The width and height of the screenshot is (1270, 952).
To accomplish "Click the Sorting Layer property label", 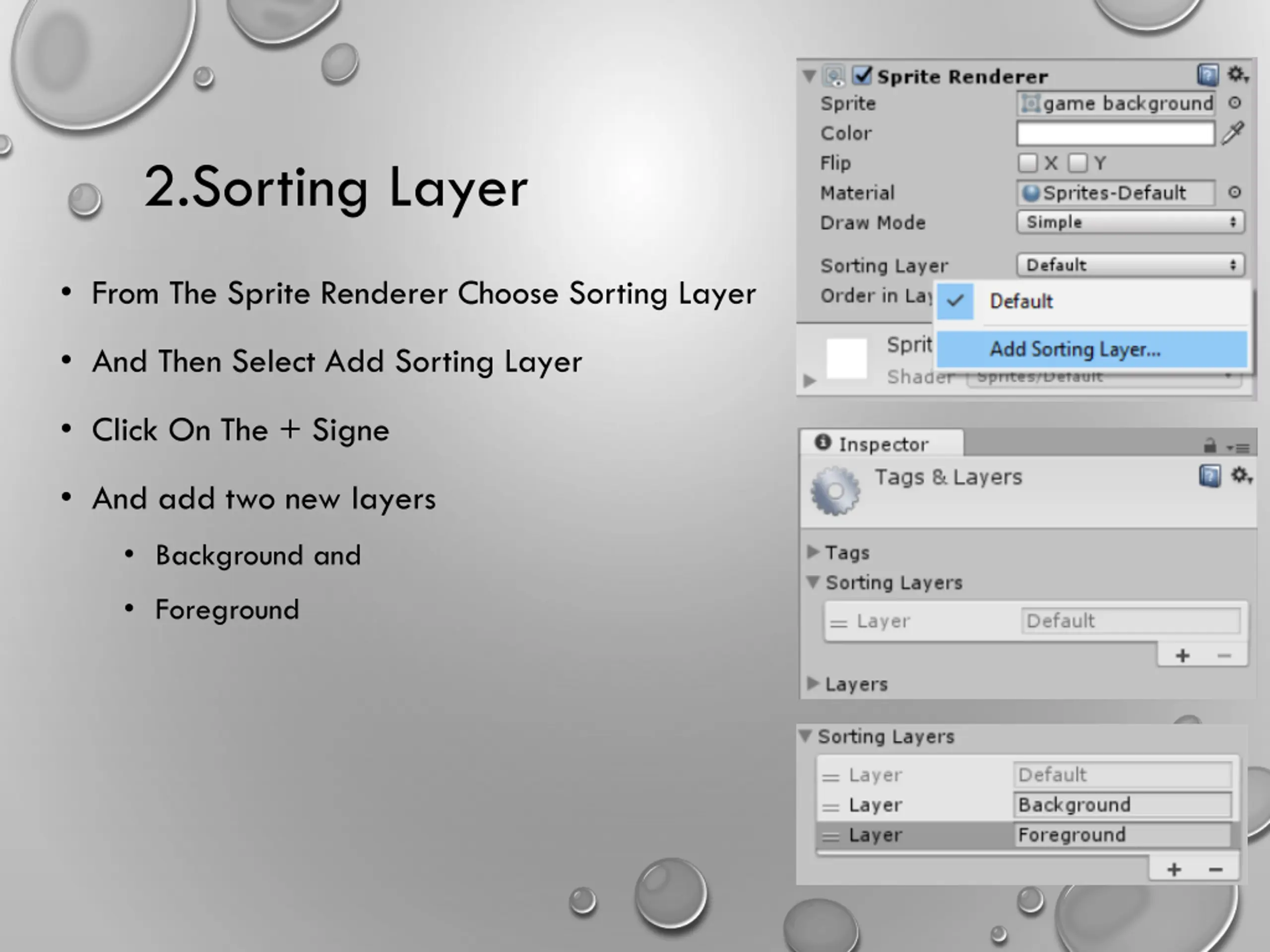I will (884, 266).
